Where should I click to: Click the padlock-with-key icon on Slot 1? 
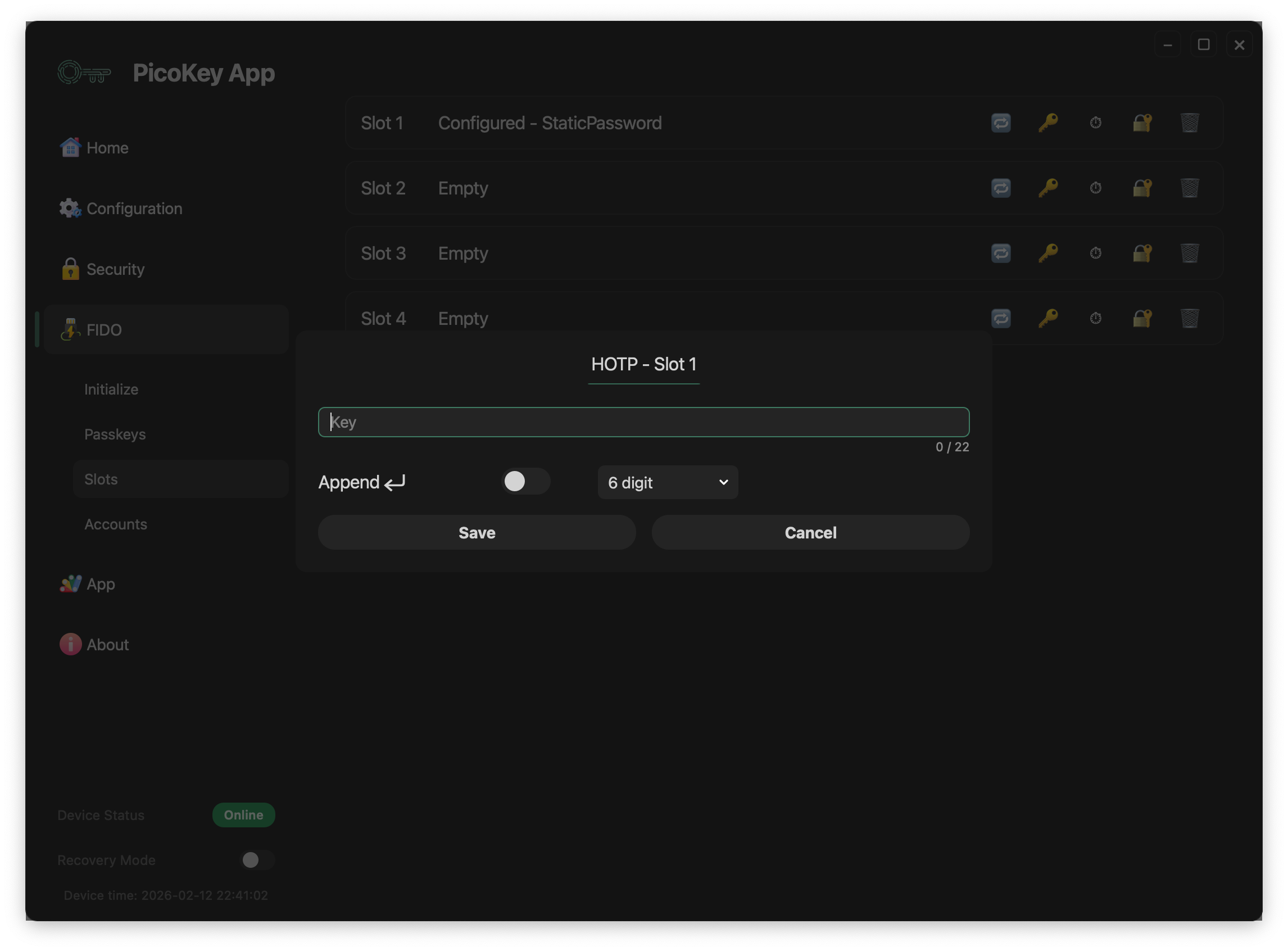(1142, 123)
